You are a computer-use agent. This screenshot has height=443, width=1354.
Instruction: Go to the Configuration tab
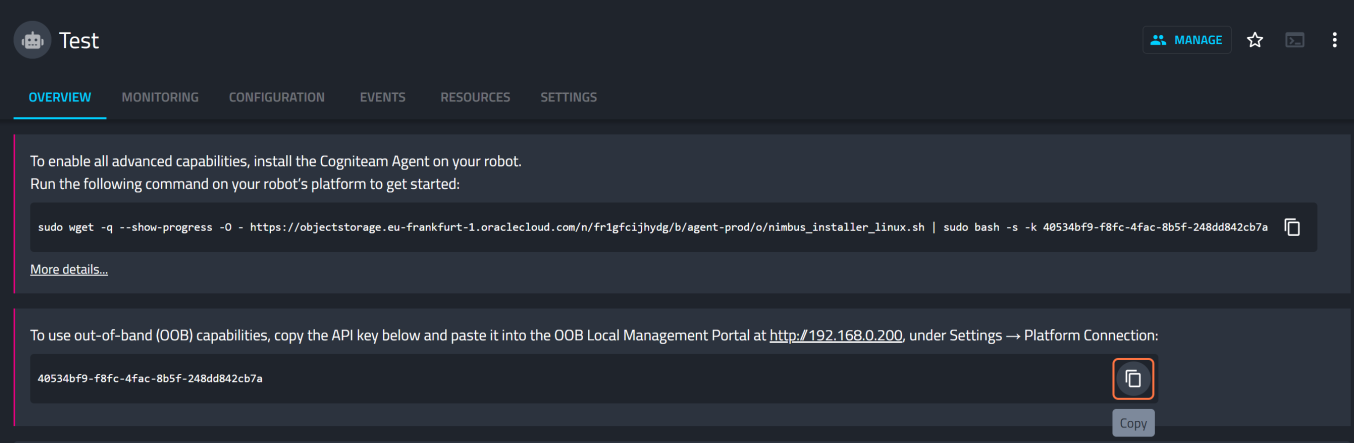click(277, 97)
